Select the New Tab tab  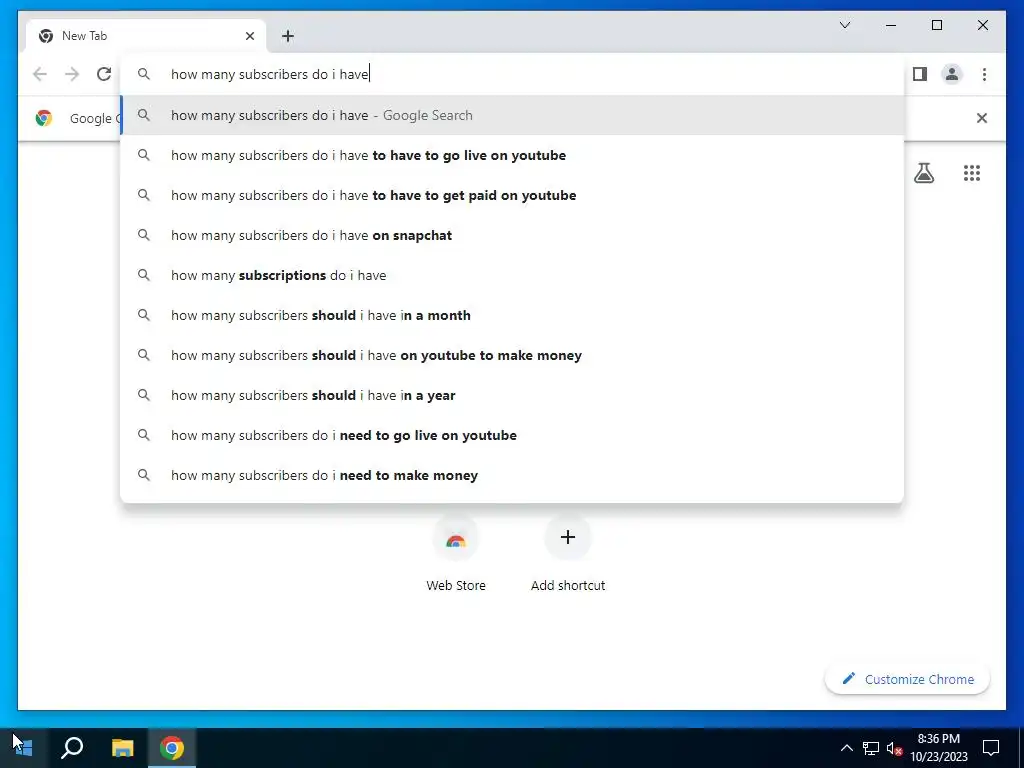coord(146,36)
